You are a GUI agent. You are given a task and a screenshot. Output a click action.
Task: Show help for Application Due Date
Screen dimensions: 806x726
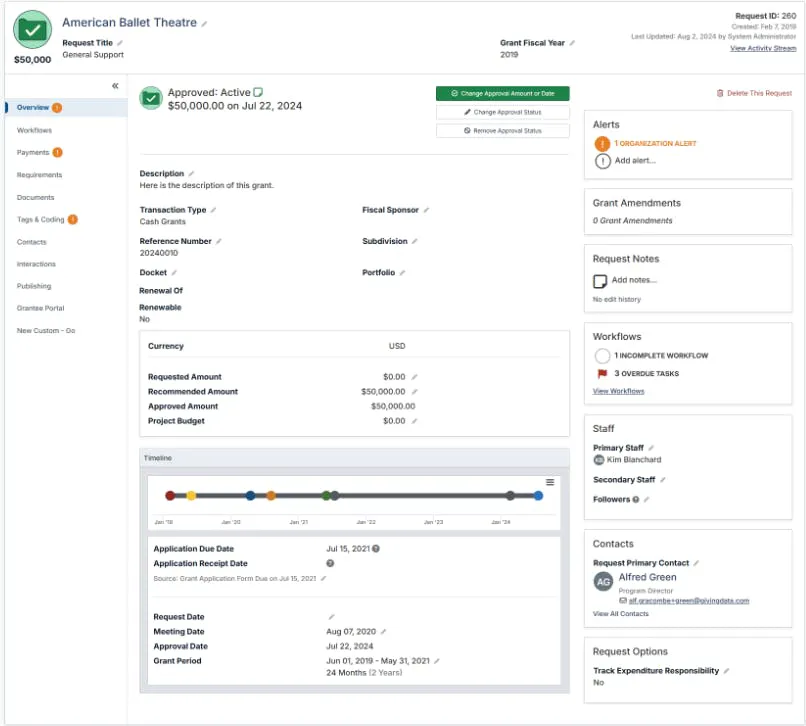[x=376, y=549]
